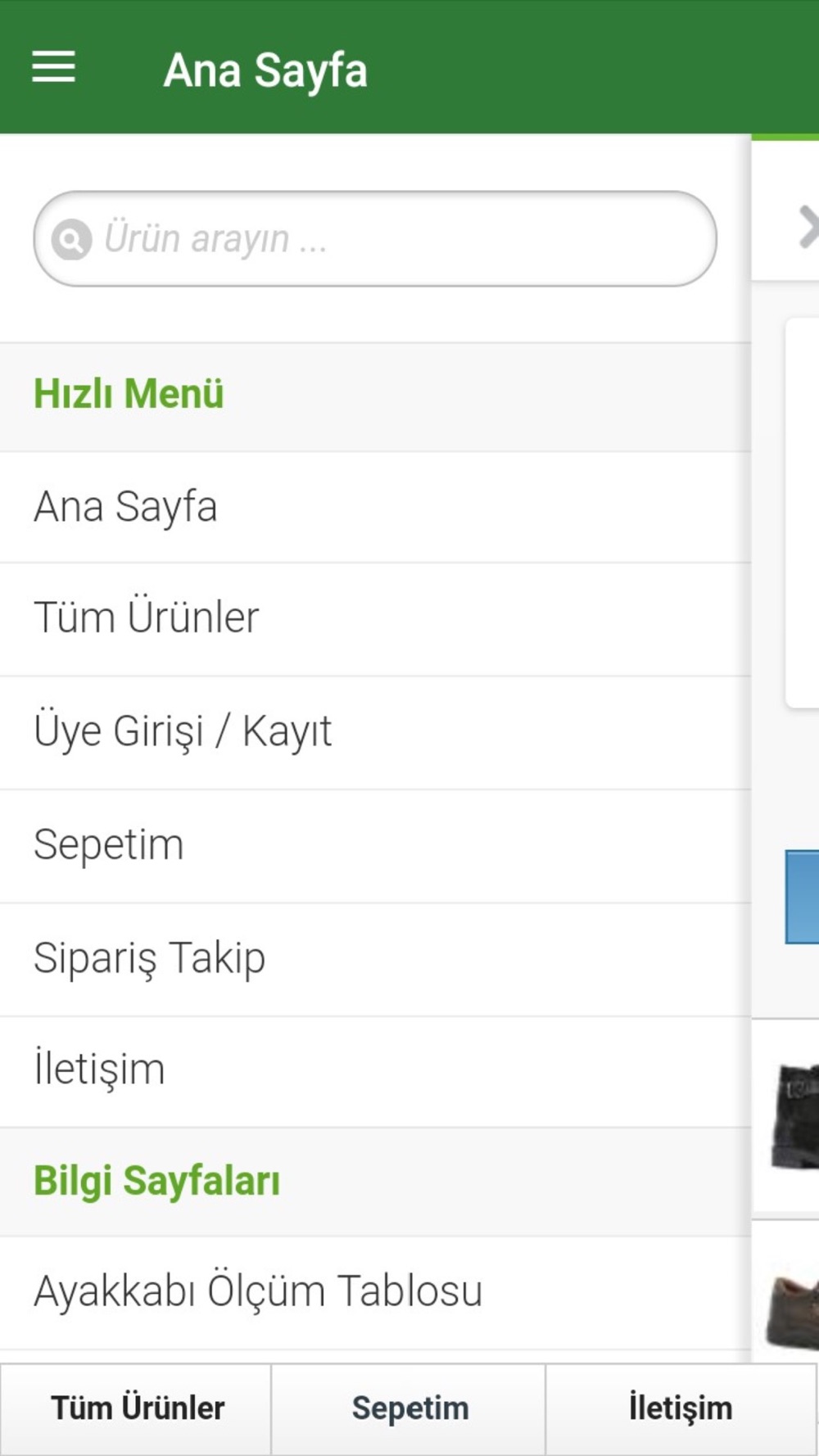Image resolution: width=819 pixels, height=1456 pixels.
Task: Click the Bilgi Sayfaları section header
Action: [156, 1181]
